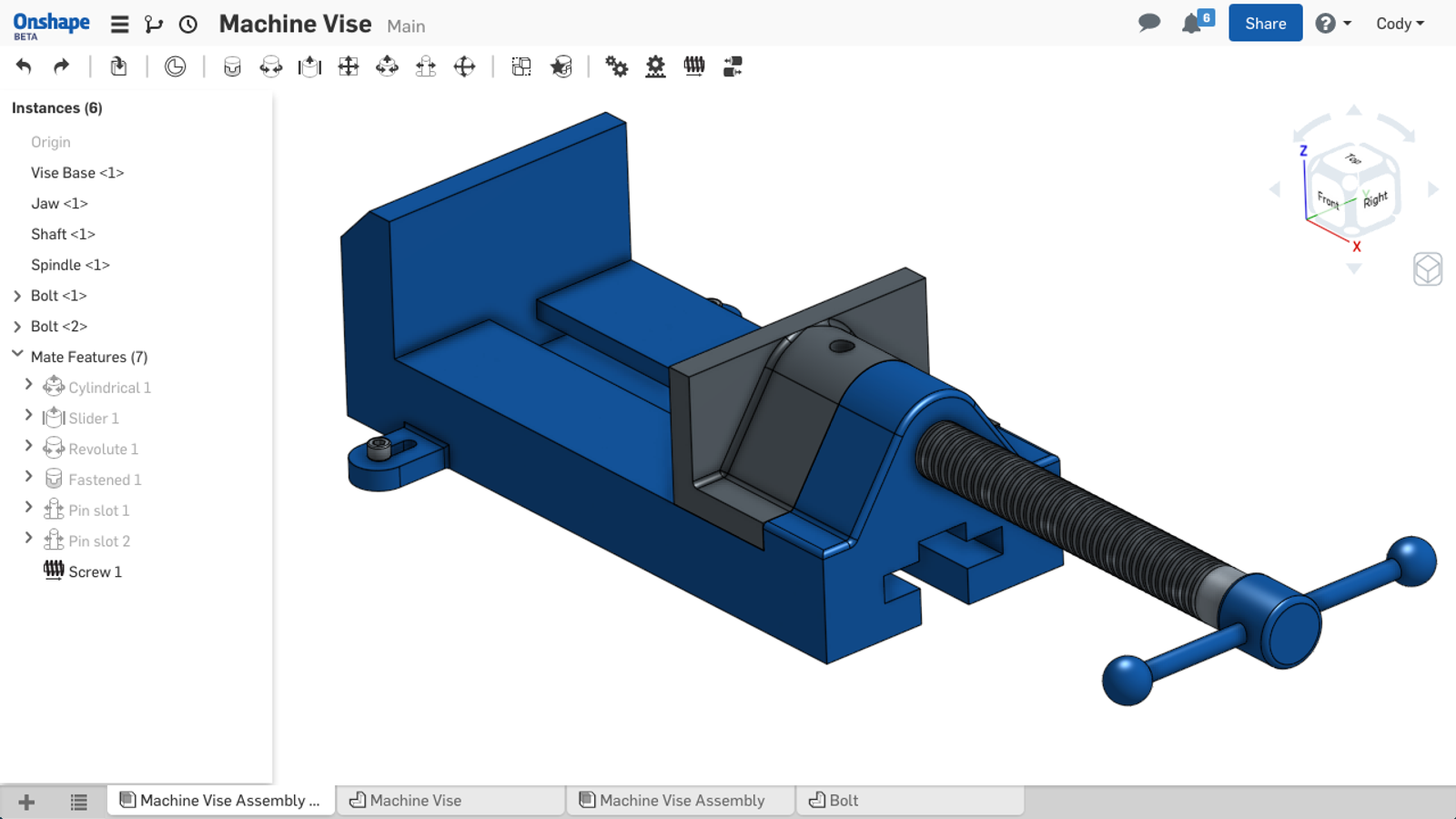Open the notifications bell
1456x819 pixels.
[x=1192, y=24]
